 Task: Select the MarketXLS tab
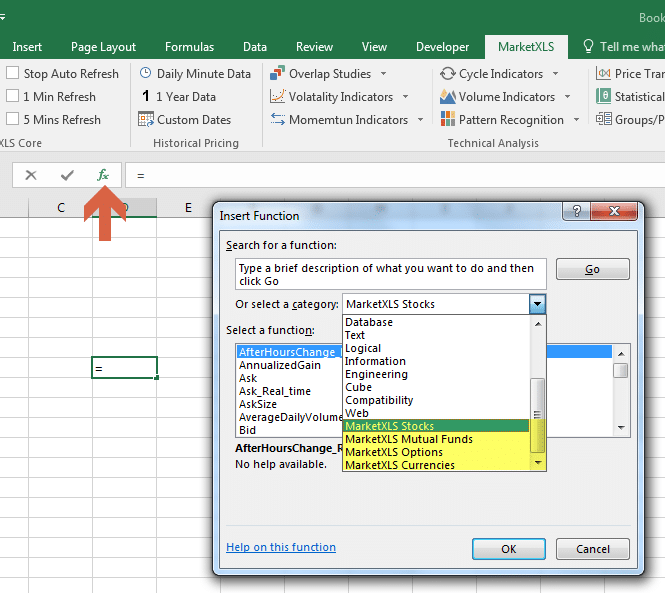(x=526, y=47)
